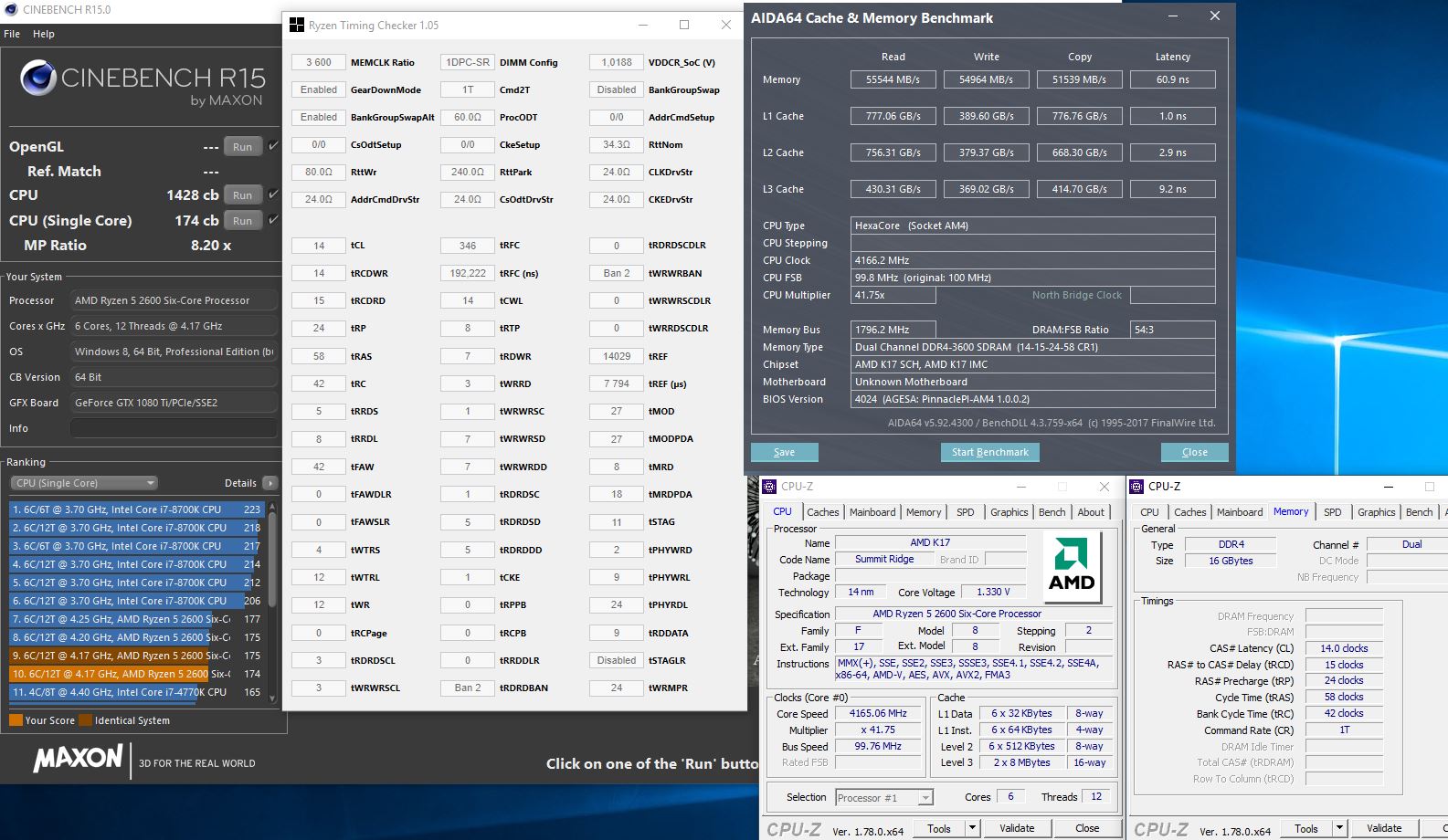Click Validate in right CPU-Z
The width and height of the screenshot is (1448, 840).
coord(1384,828)
